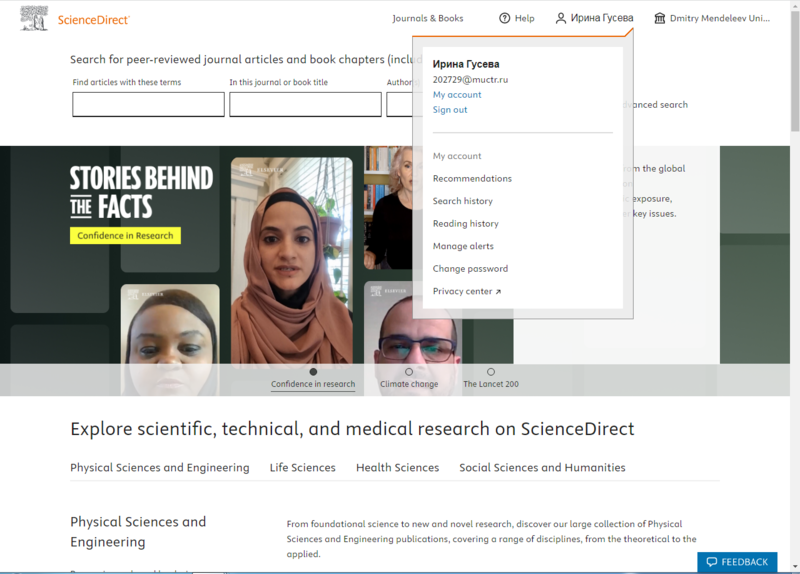
Task: Select The Lancet 200 carousel dot
Action: [491, 372]
